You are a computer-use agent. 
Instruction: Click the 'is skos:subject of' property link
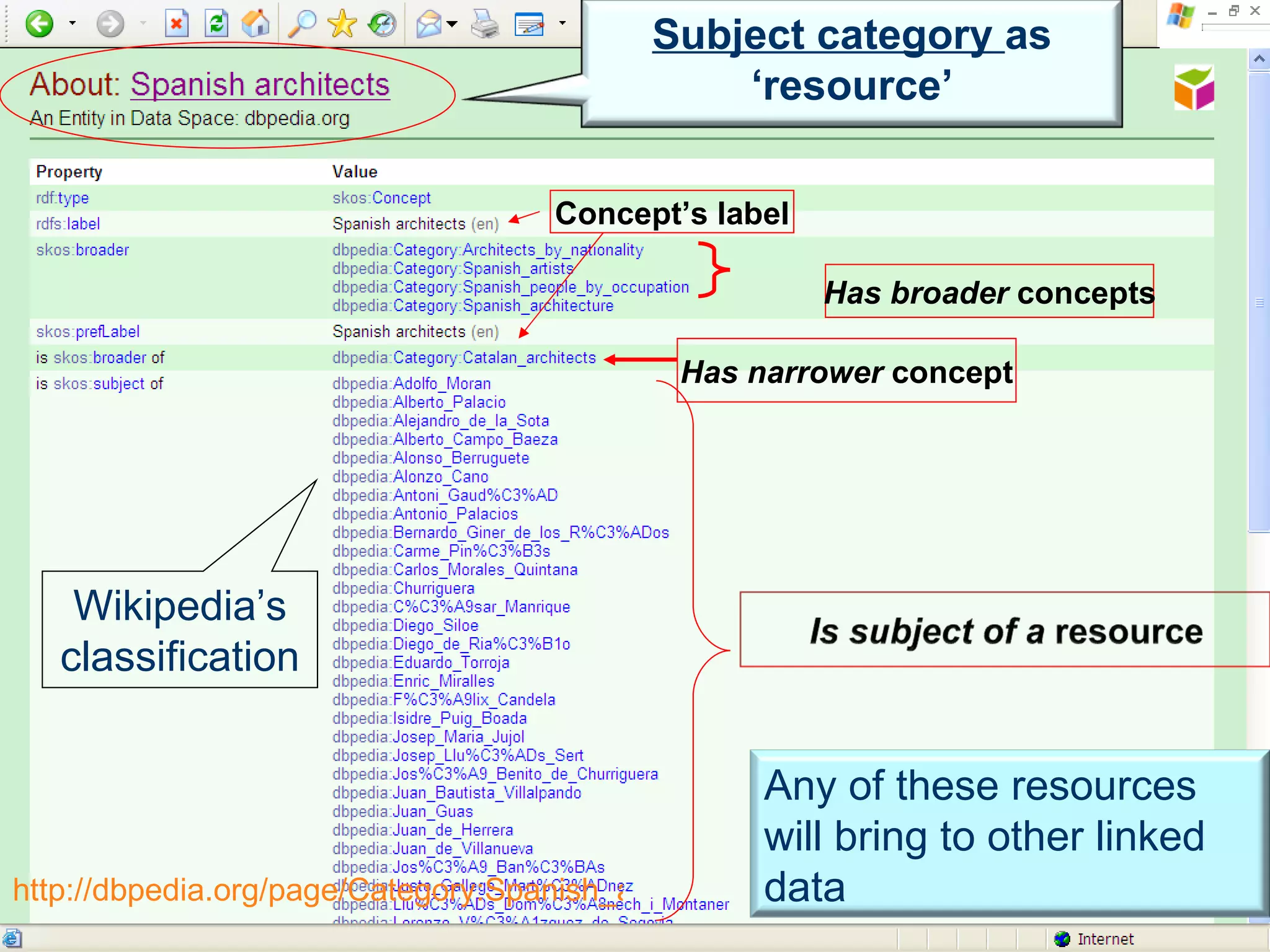point(99,384)
